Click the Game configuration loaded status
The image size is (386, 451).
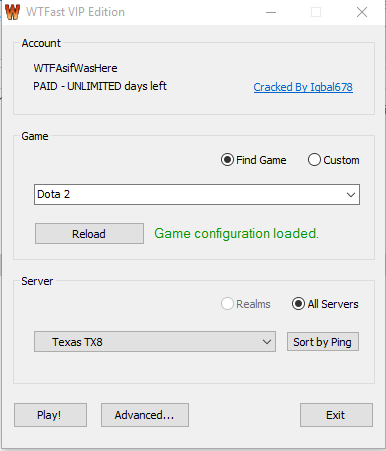(236, 234)
